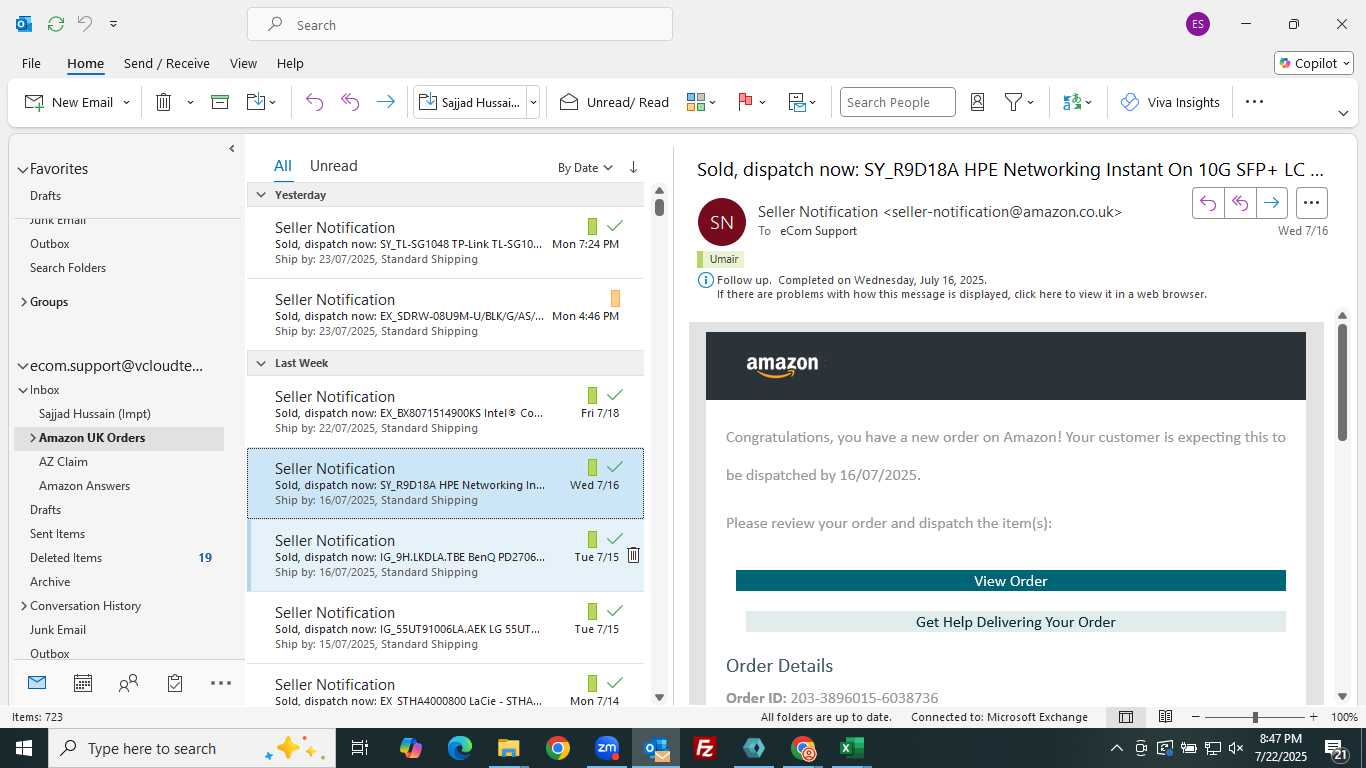Expand the New Email dropdown arrow
Screen dimensions: 1366x768
pyautogui.click(x=126, y=102)
